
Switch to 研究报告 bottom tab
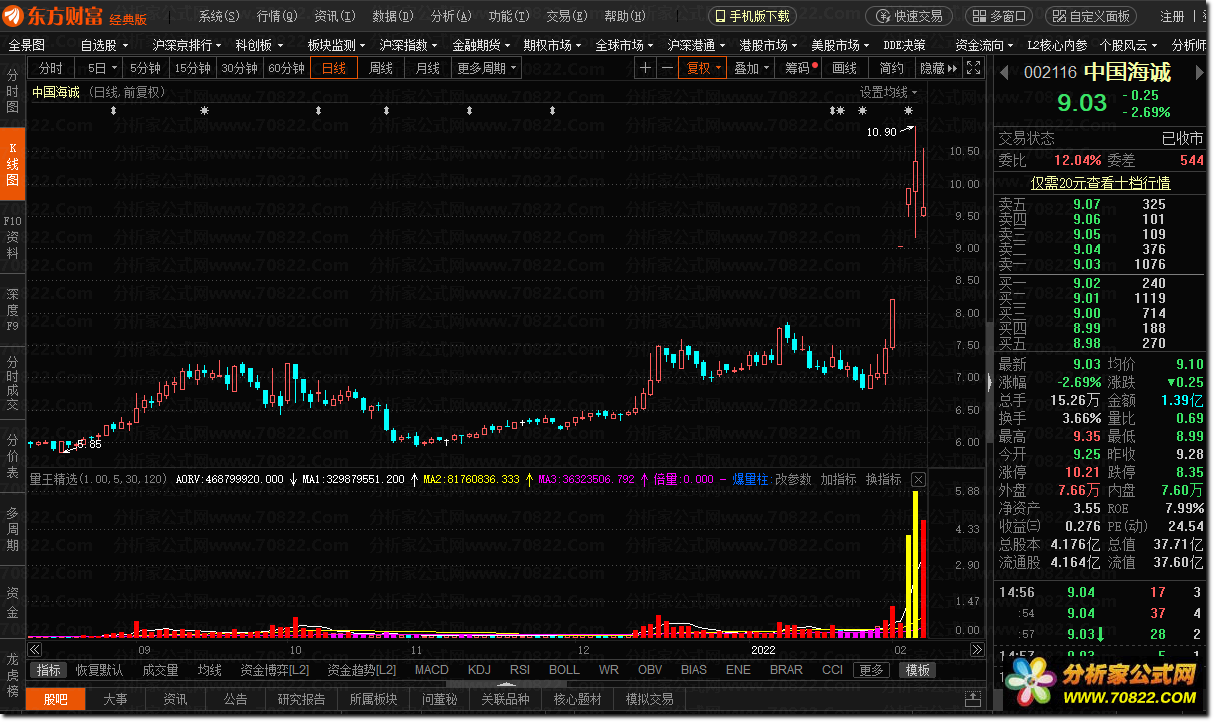tap(302, 699)
